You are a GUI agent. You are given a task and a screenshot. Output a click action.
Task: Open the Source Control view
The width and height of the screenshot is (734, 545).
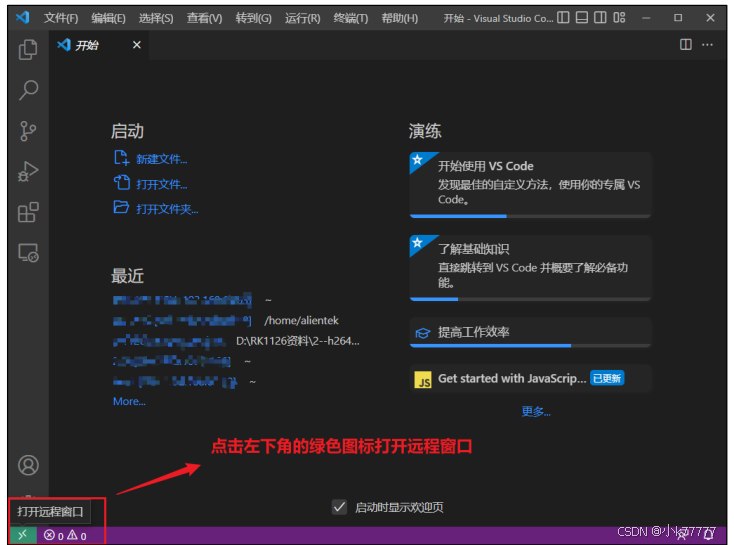(28, 131)
